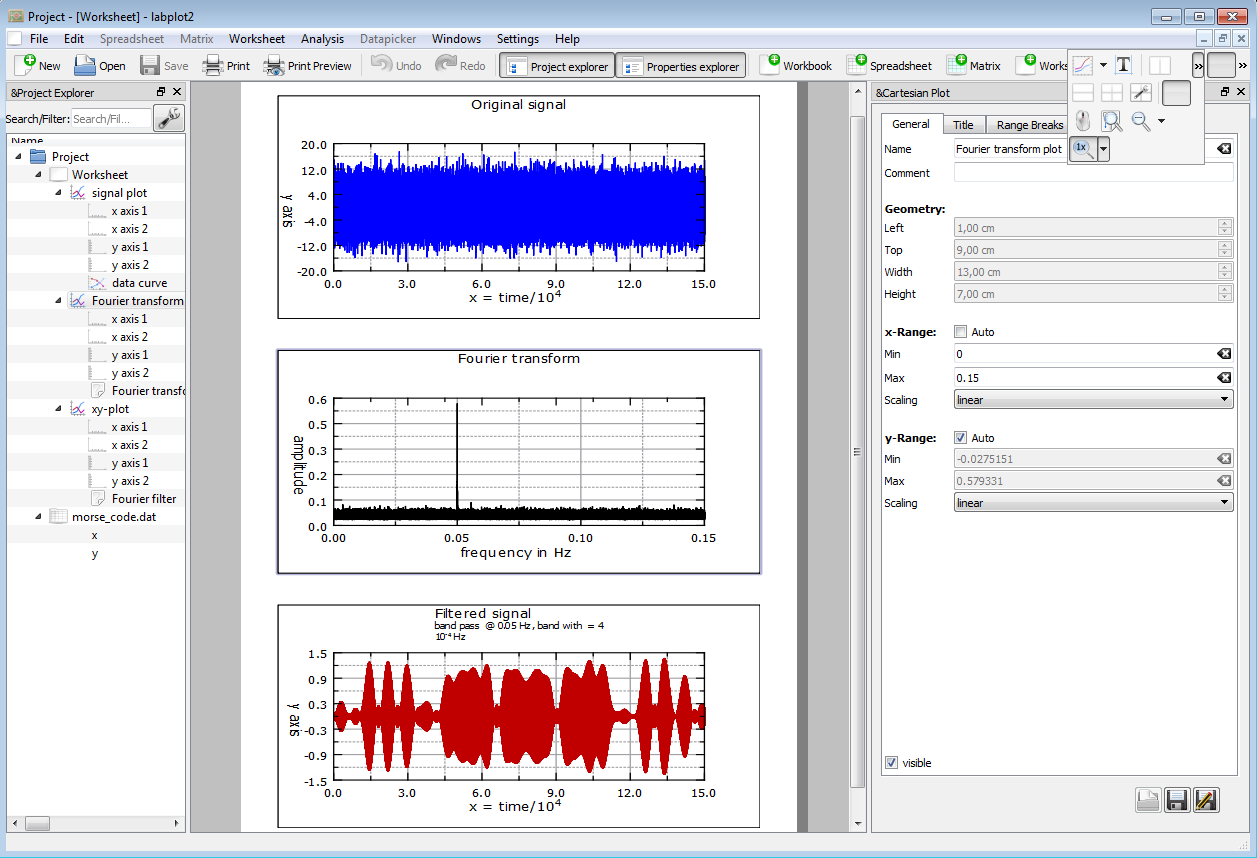Create a new Spreadsheet from the toolbar
1257x858 pixels.
(889, 64)
